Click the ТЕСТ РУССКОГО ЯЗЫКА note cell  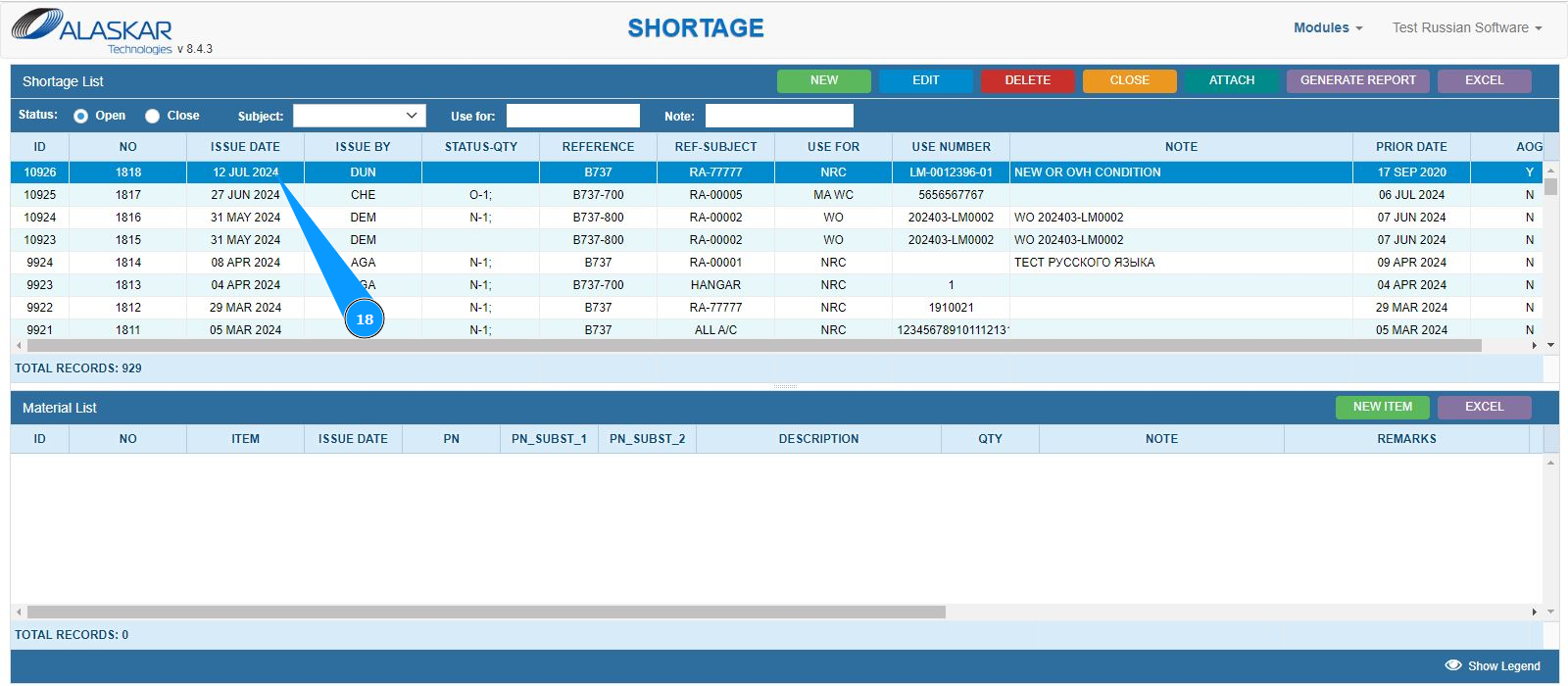(x=1181, y=263)
